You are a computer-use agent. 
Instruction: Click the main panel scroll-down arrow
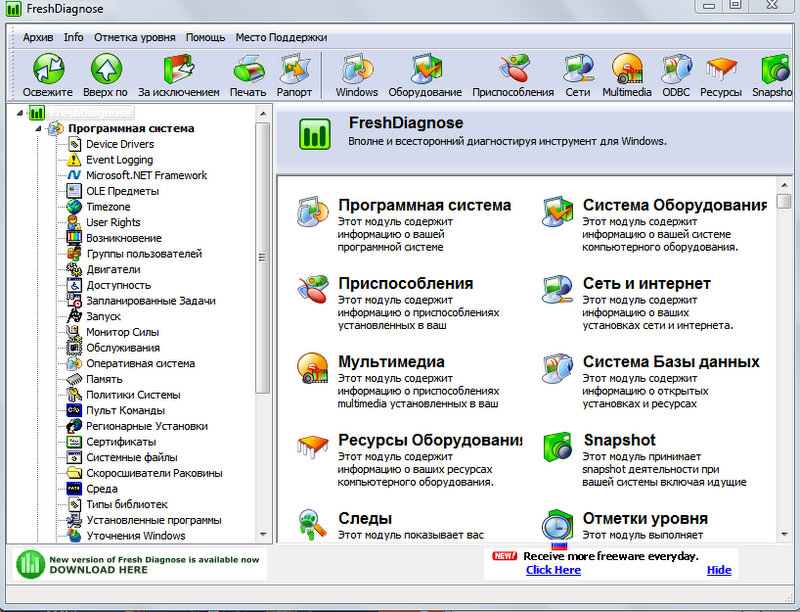pyautogui.click(x=785, y=534)
